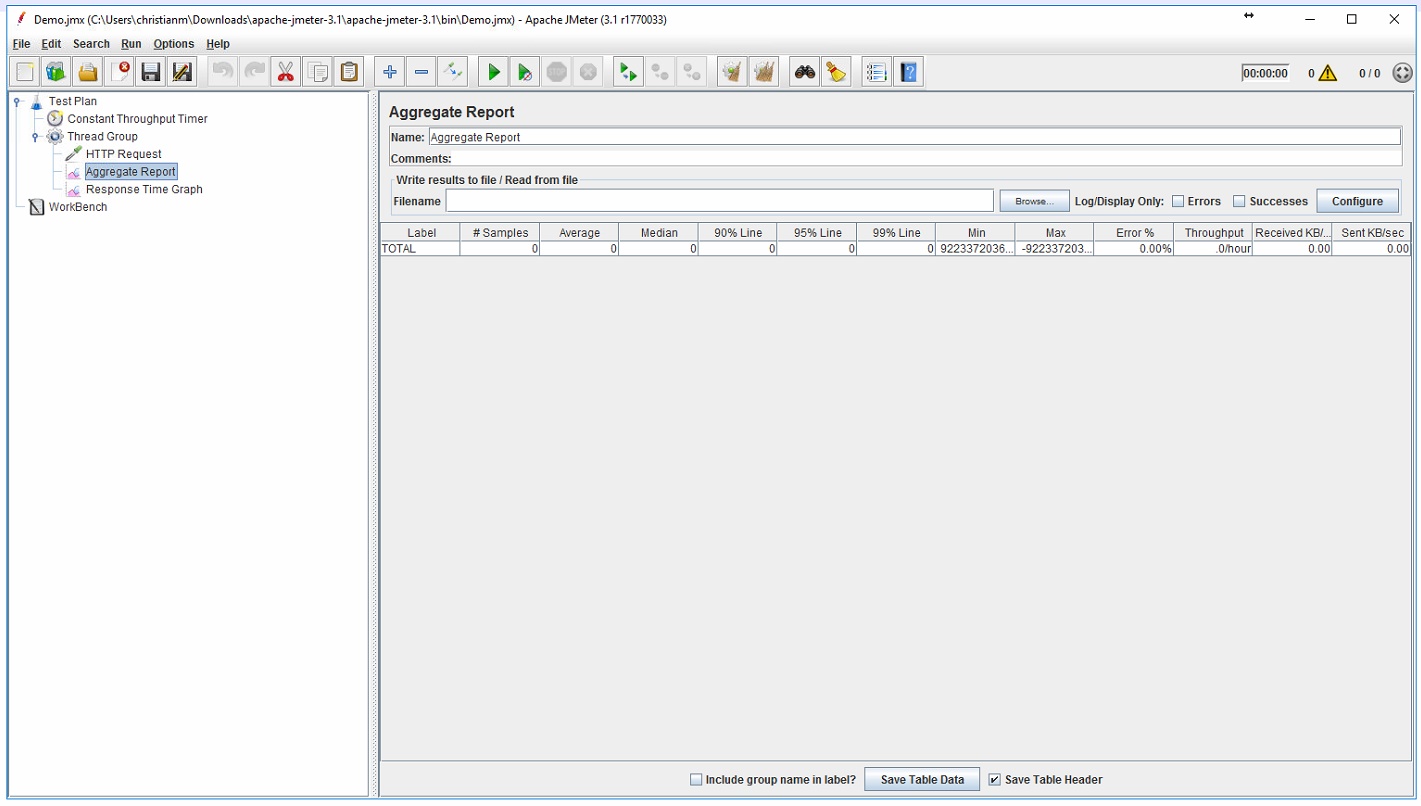Image resolution: width=1421 pixels, height=806 pixels.
Task: Click into the Comments field
Action: (x=926, y=158)
